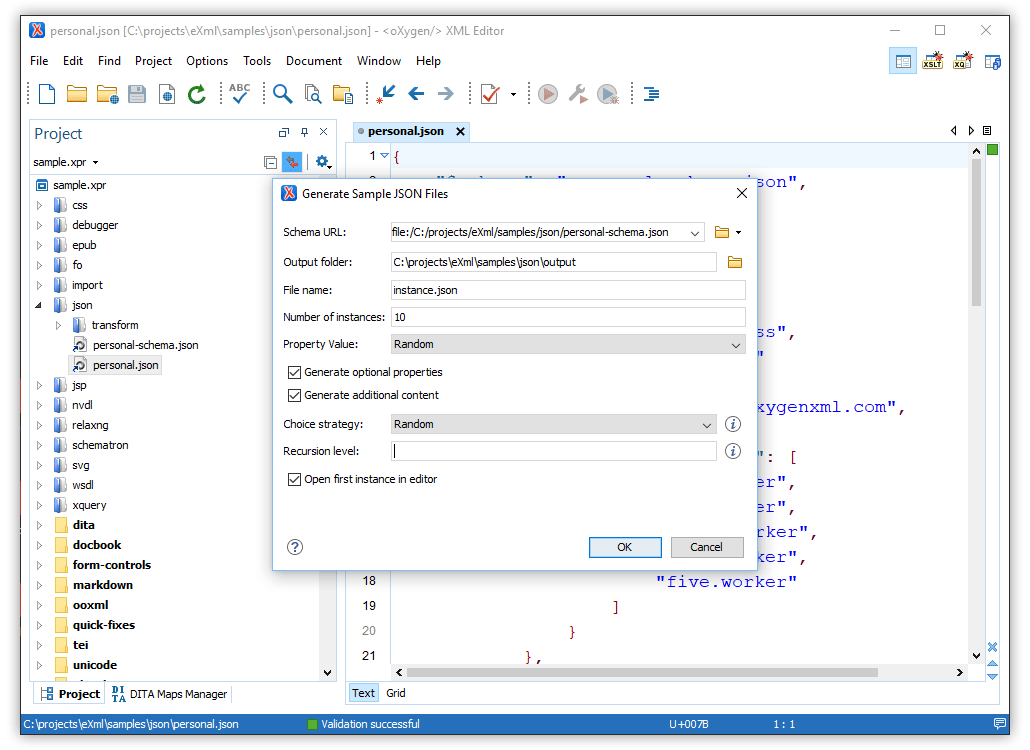Close the personal.json editor tab
This screenshot has height=750, width=1030.
pyautogui.click(x=460, y=131)
